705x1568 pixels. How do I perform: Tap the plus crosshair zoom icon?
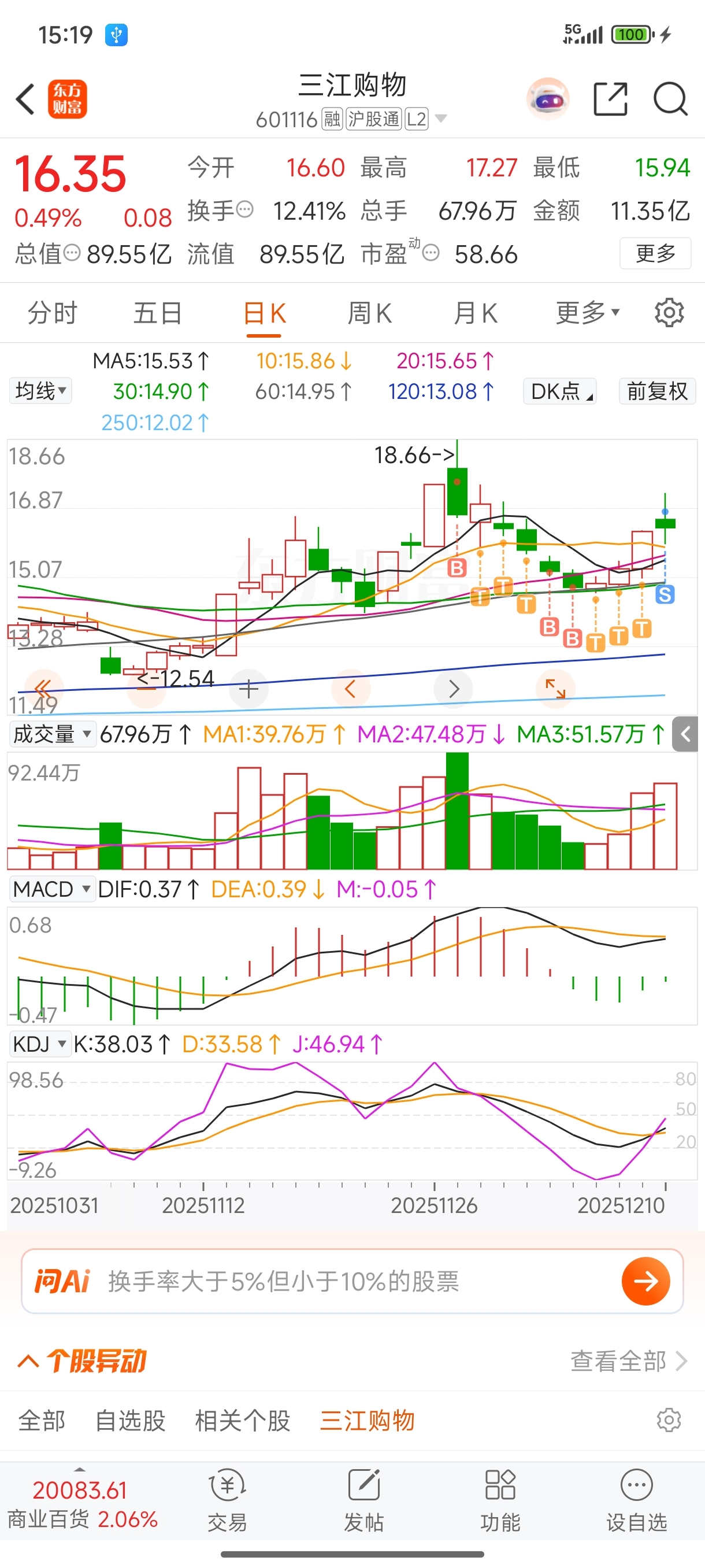(x=249, y=689)
